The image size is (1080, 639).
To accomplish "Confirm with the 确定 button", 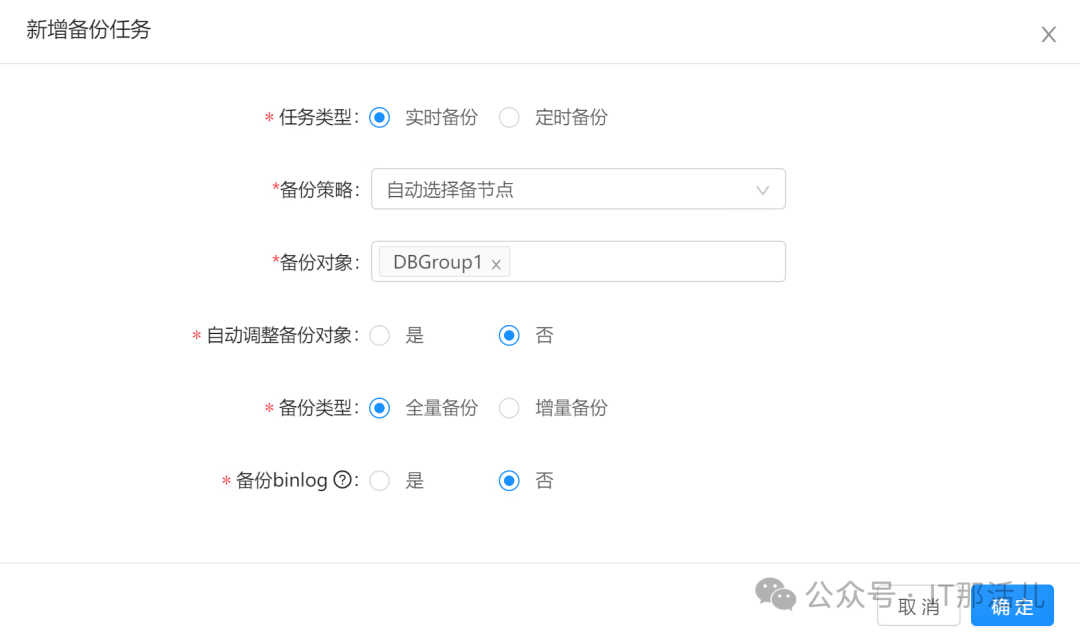I will pos(1012,606).
